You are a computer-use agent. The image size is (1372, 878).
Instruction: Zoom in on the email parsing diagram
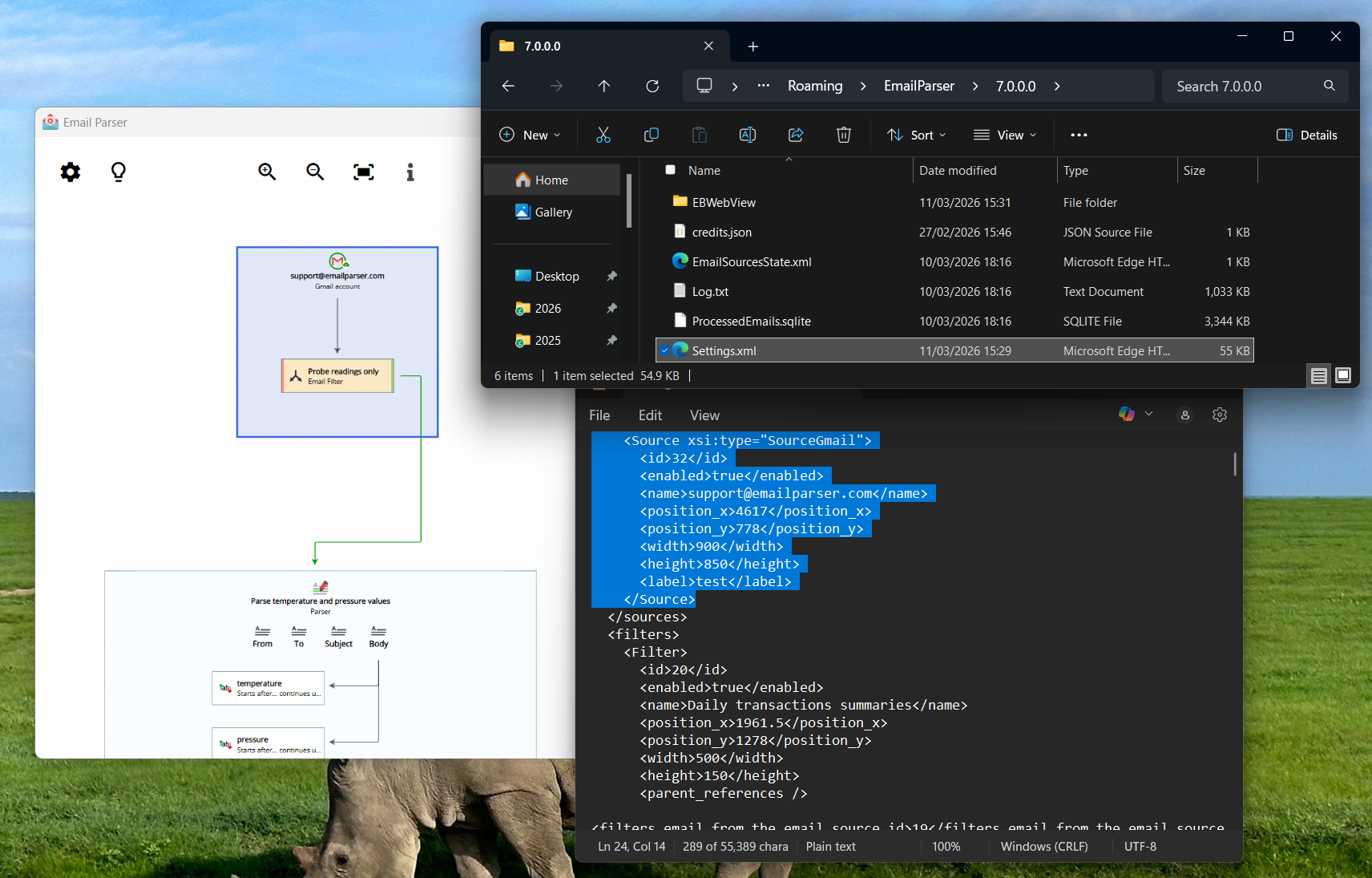point(267,172)
